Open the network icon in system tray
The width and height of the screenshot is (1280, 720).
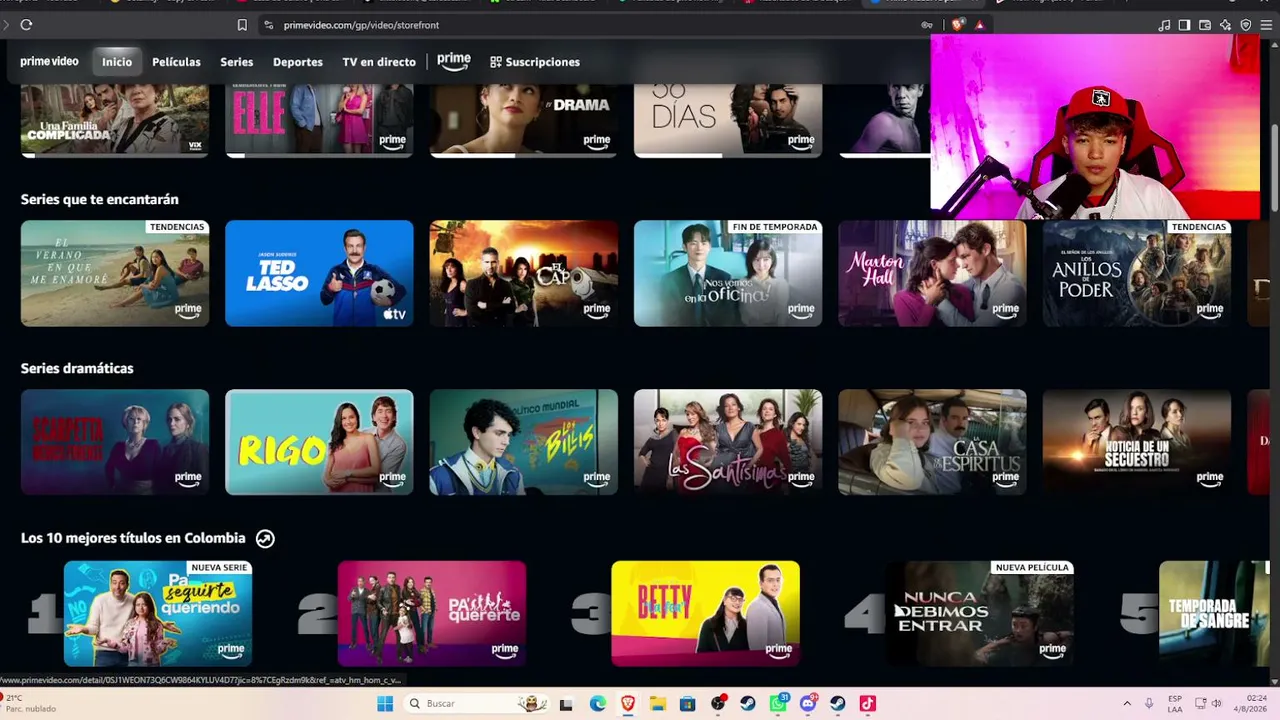click(x=1199, y=704)
